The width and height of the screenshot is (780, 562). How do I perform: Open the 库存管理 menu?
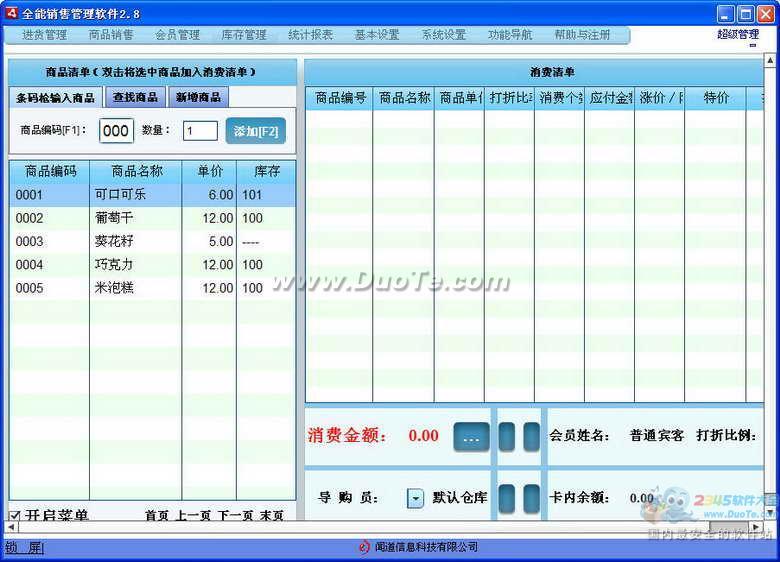tap(244, 35)
